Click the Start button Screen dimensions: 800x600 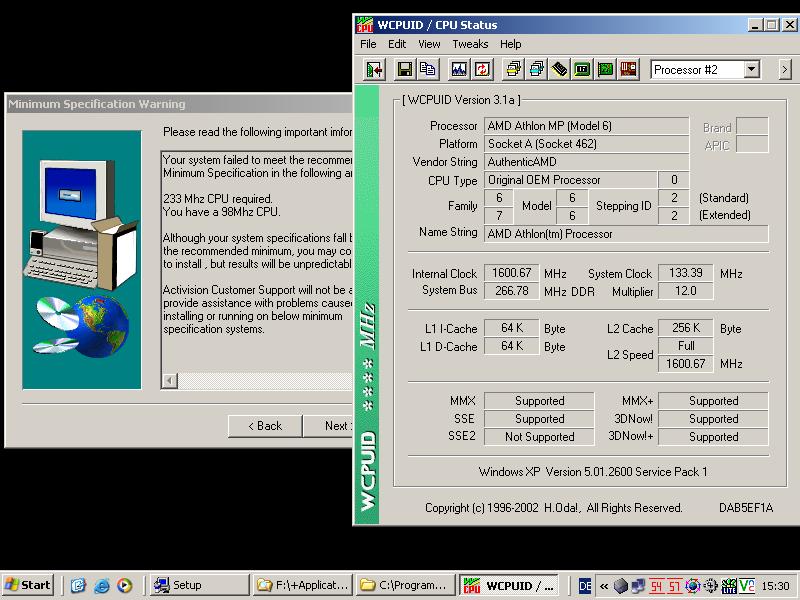pyautogui.click(x=28, y=586)
